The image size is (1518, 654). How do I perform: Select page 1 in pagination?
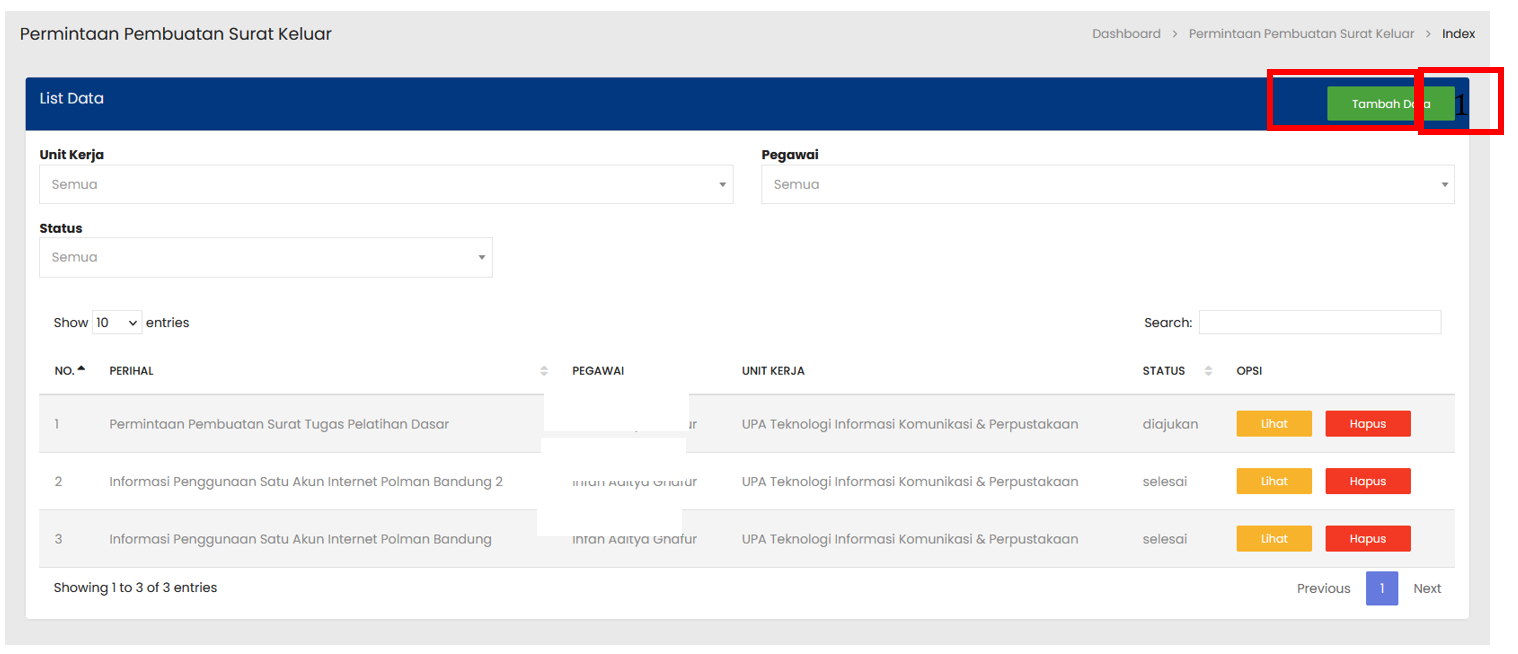(1381, 589)
